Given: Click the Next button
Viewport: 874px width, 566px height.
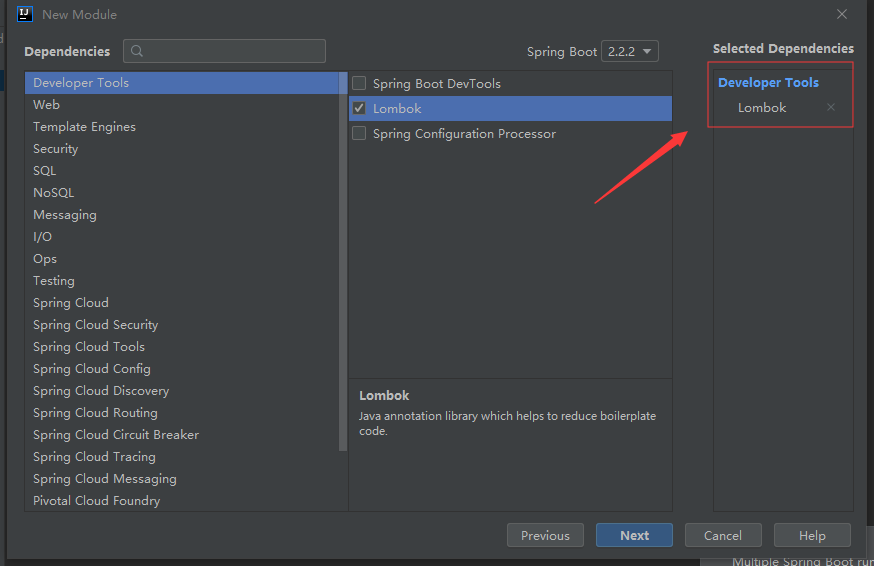Looking at the screenshot, I should pyautogui.click(x=634, y=535).
